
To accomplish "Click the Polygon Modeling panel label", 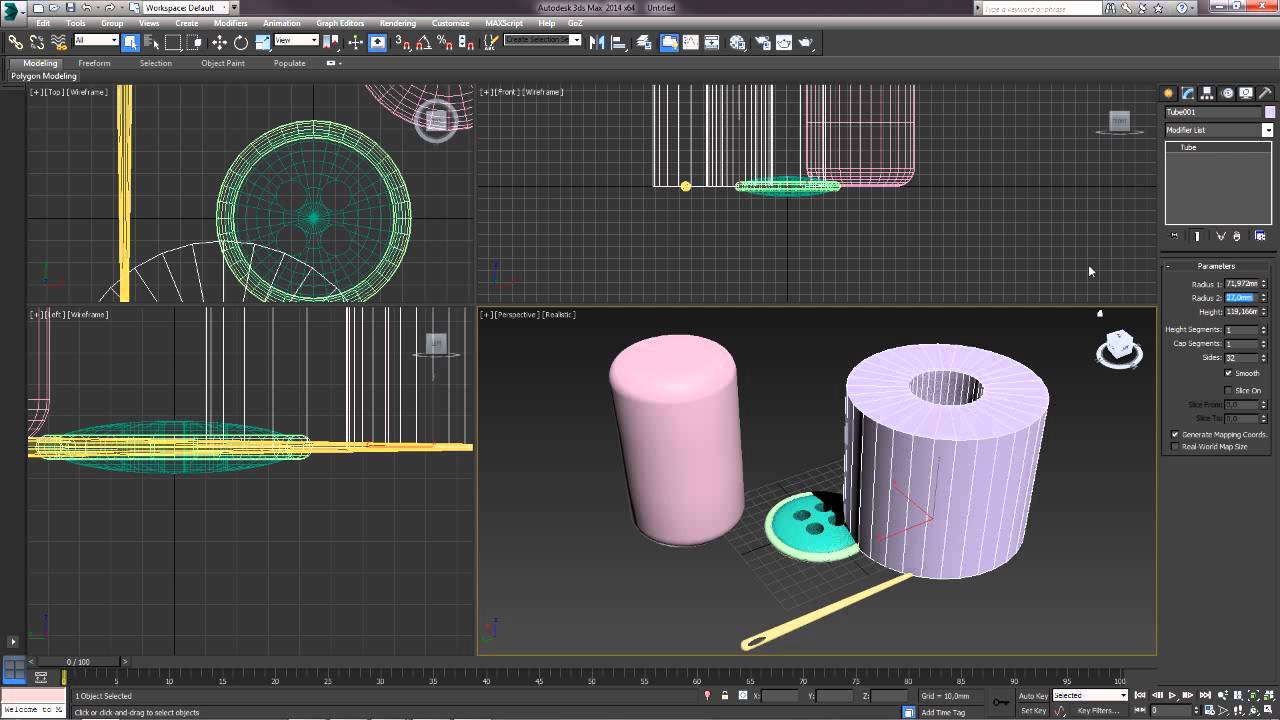I will click(x=44, y=76).
